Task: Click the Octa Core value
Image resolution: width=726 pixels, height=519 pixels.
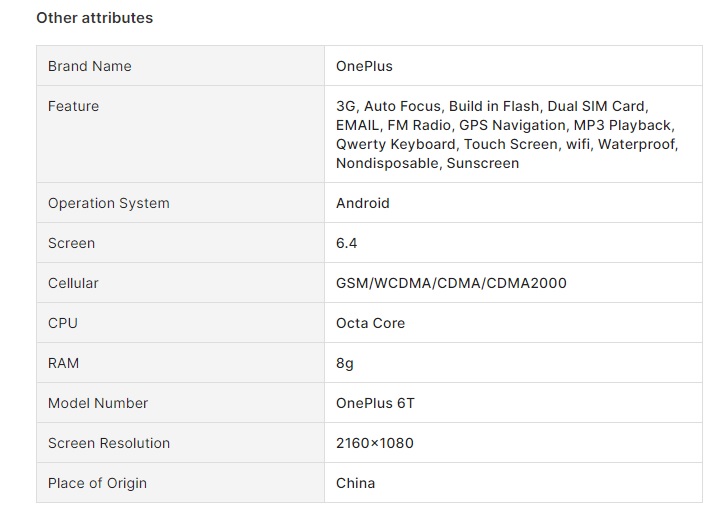Action: [370, 323]
